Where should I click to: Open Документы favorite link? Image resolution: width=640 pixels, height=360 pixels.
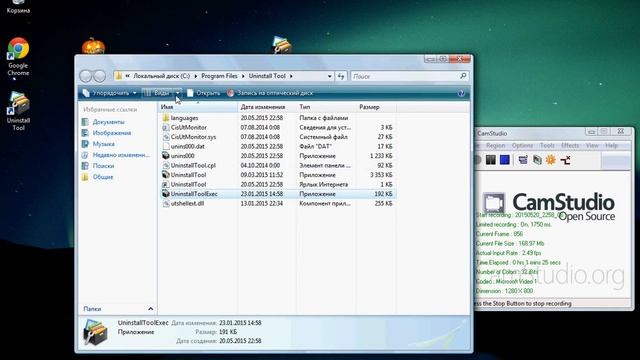coord(108,122)
